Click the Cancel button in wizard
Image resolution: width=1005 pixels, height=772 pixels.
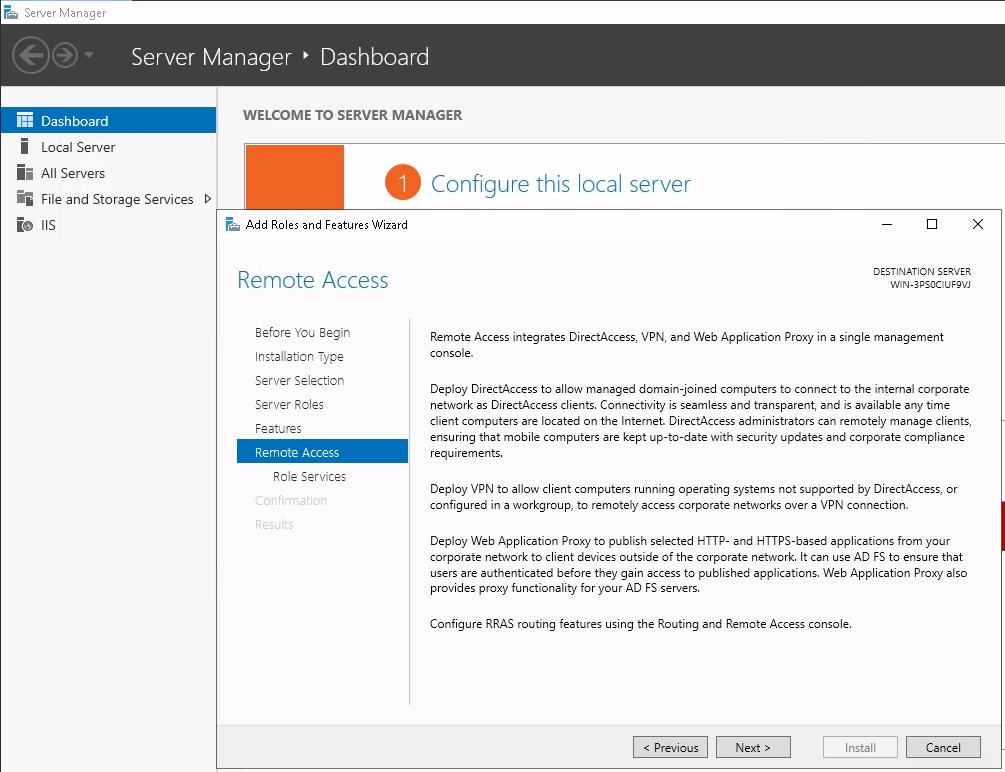pos(943,747)
